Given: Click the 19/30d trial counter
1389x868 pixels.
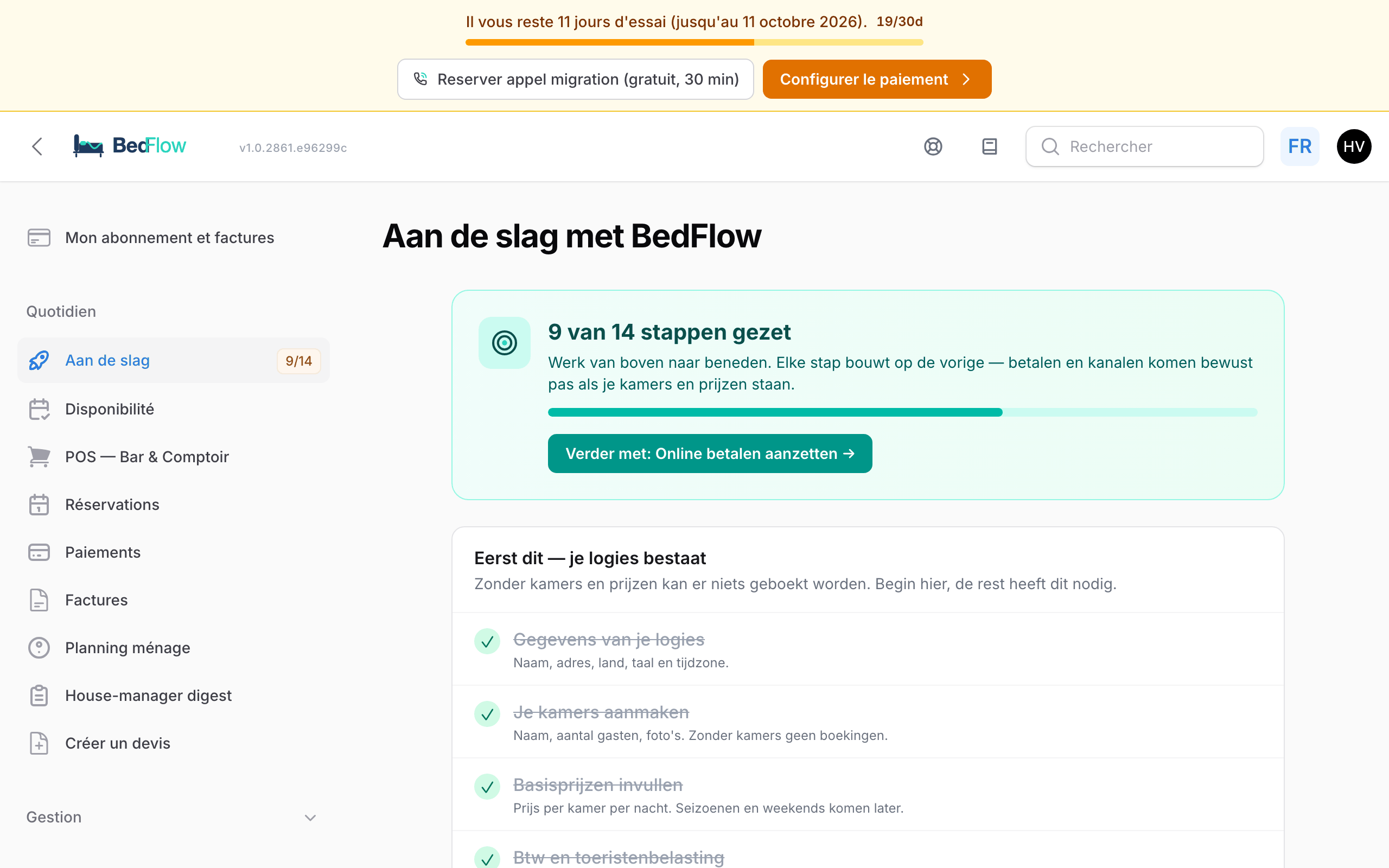Looking at the screenshot, I should [x=900, y=22].
